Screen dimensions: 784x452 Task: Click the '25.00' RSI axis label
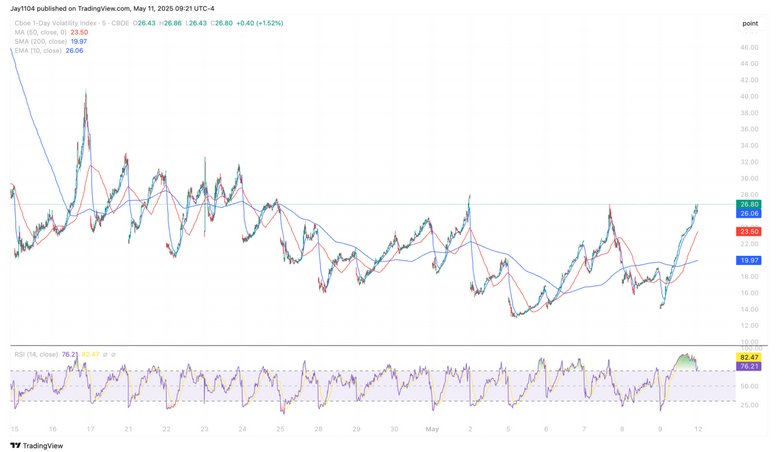click(x=749, y=405)
